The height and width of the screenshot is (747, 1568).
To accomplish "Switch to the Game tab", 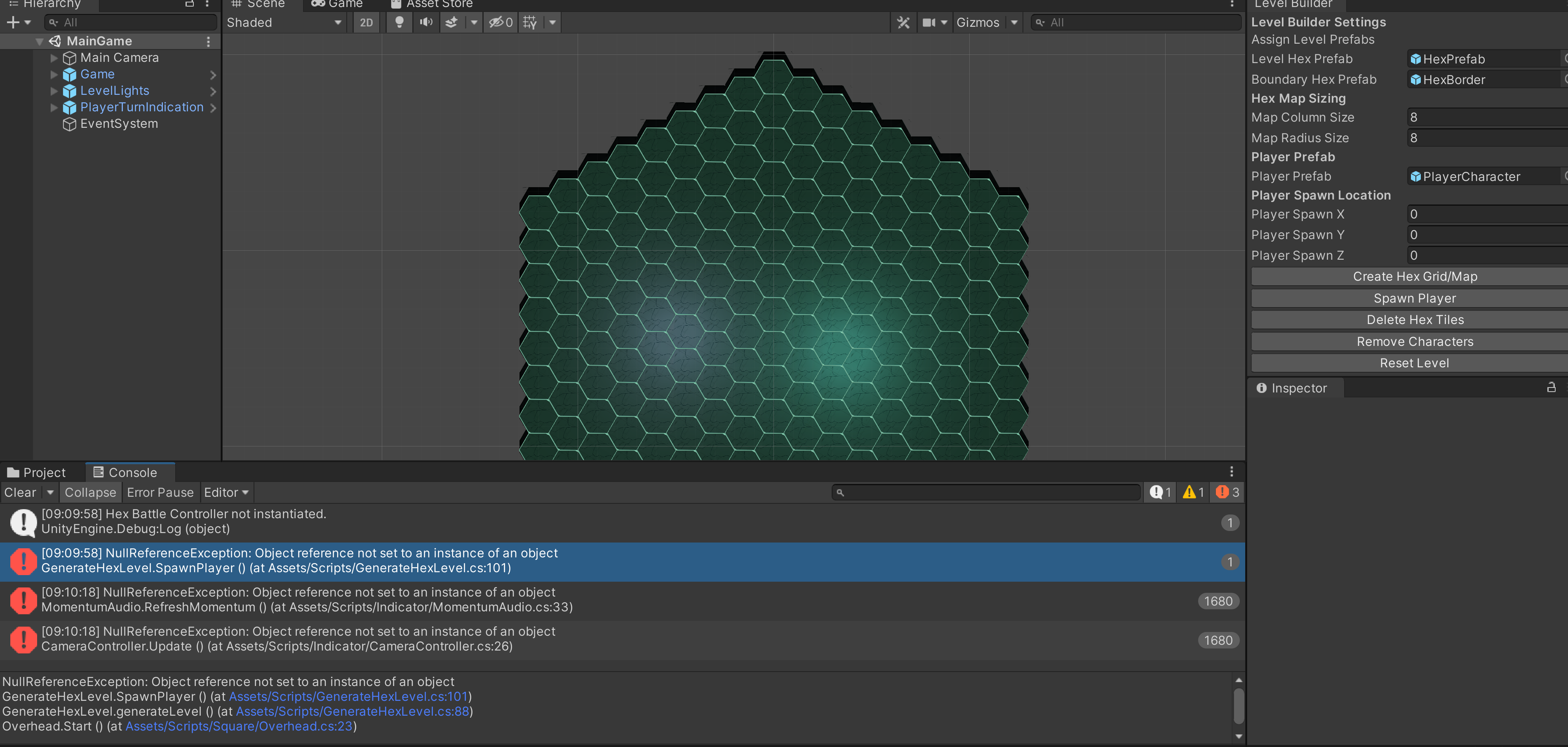I will point(336,4).
